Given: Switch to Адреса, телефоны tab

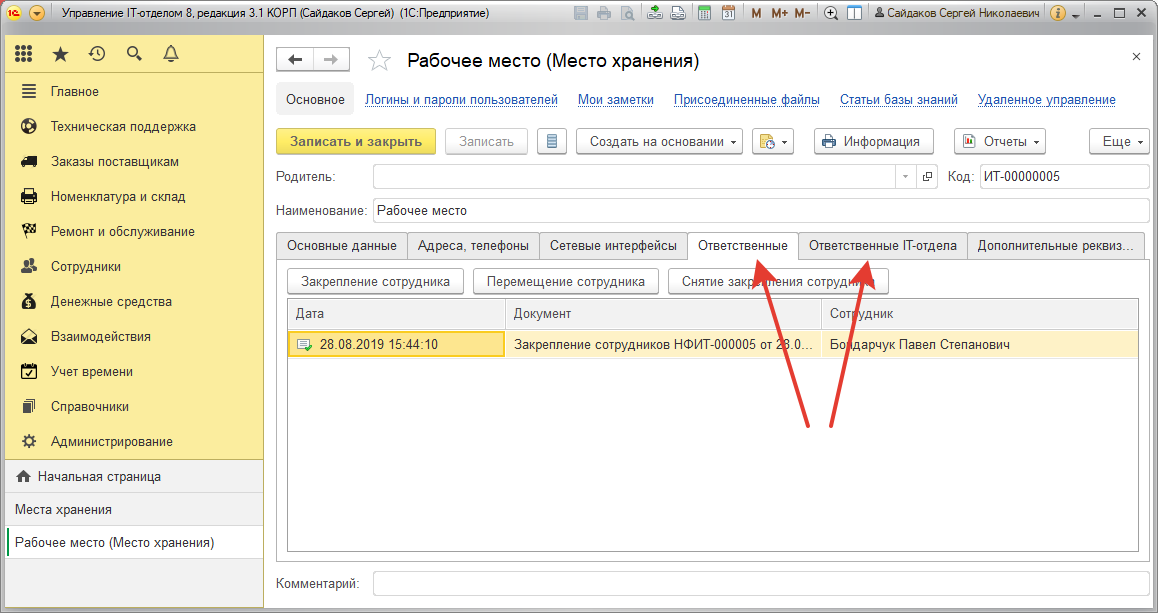Looking at the screenshot, I should click(473, 245).
